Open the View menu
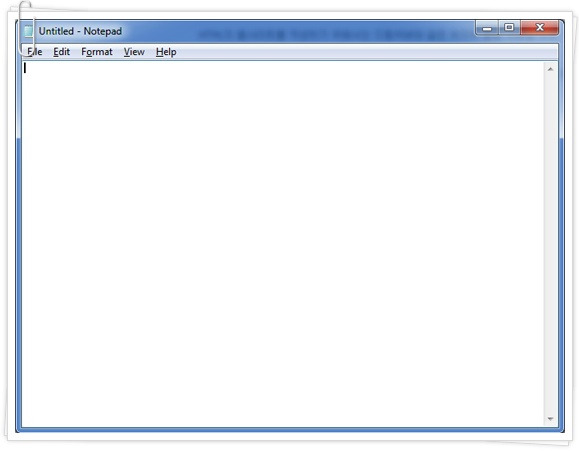The height and width of the screenshot is (451, 579). [x=134, y=52]
